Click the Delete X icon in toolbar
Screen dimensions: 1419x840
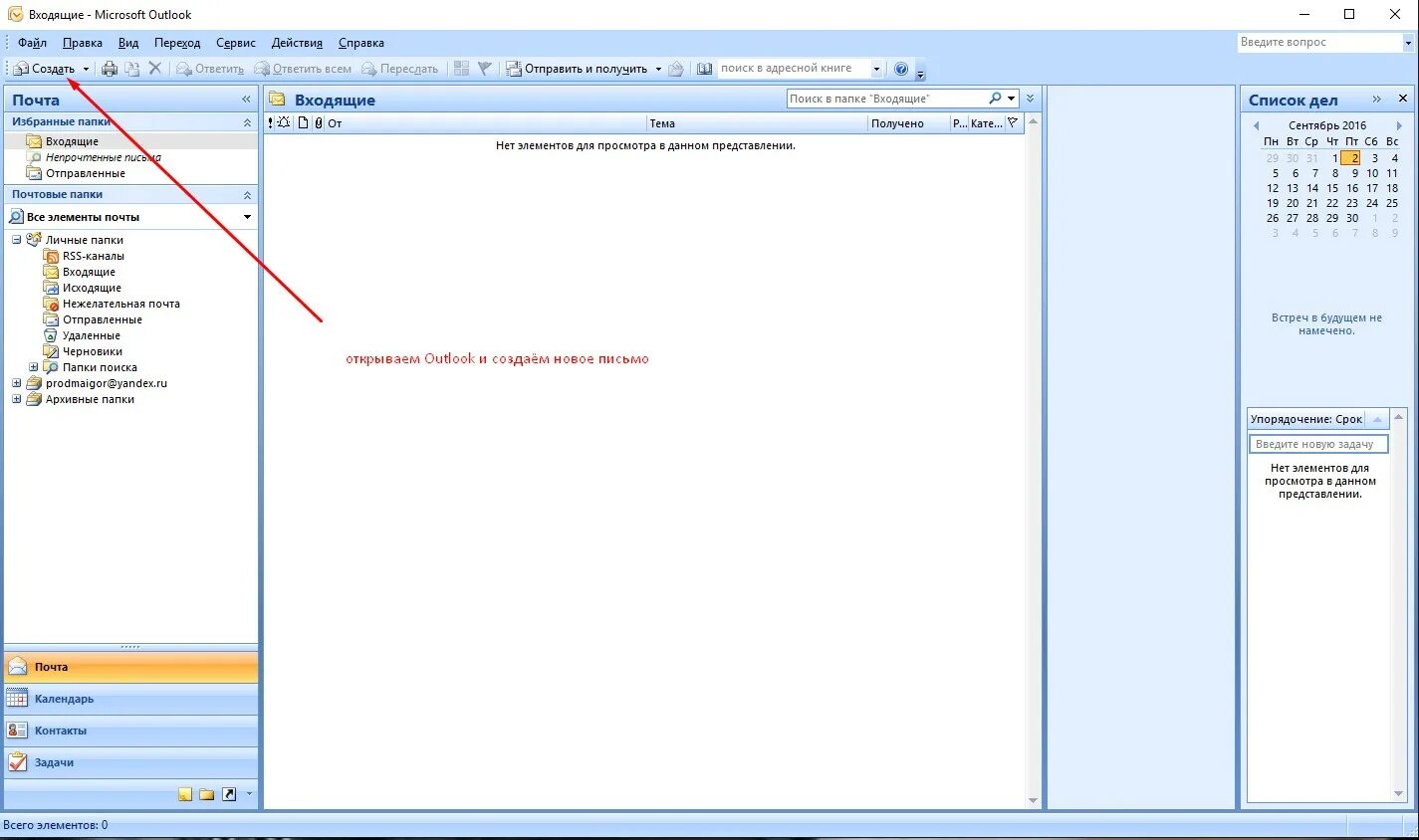[x=155, y=69]
